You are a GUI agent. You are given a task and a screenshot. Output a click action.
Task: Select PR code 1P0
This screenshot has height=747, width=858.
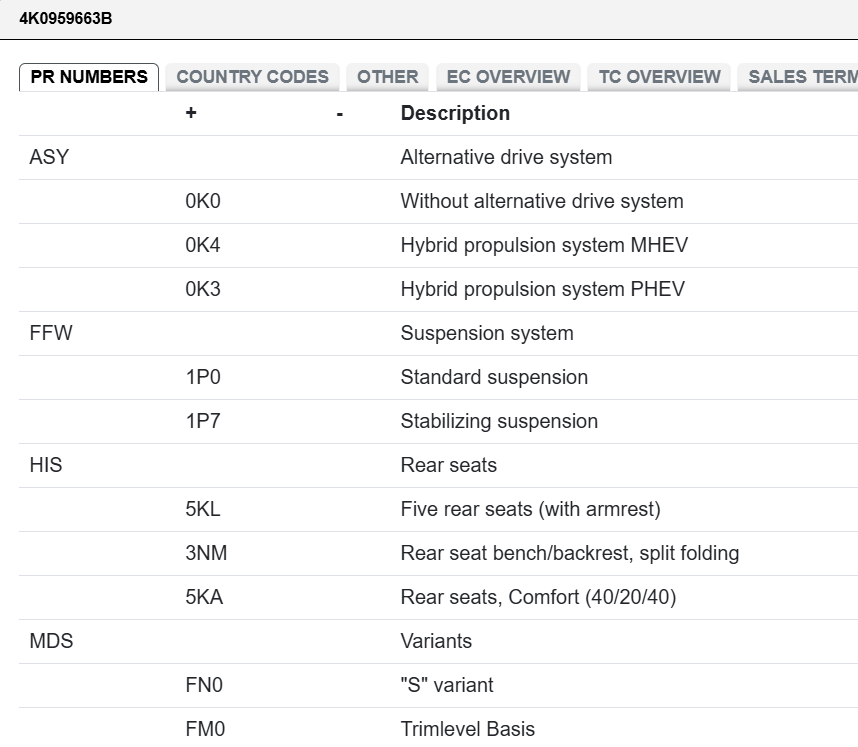click(202, 378)
